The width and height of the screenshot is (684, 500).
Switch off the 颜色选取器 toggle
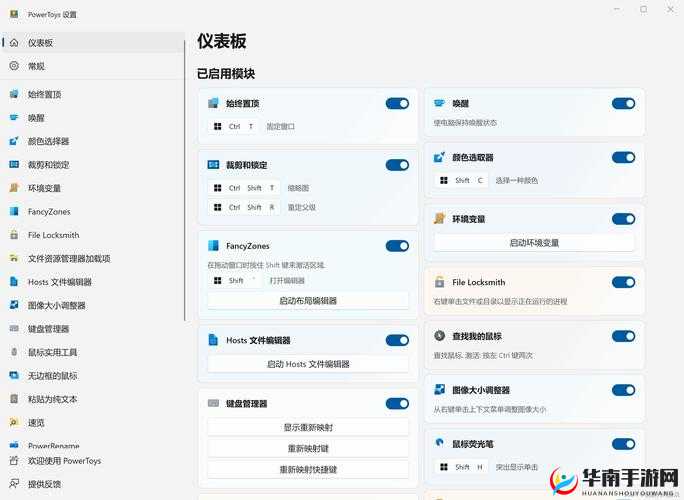623,158
